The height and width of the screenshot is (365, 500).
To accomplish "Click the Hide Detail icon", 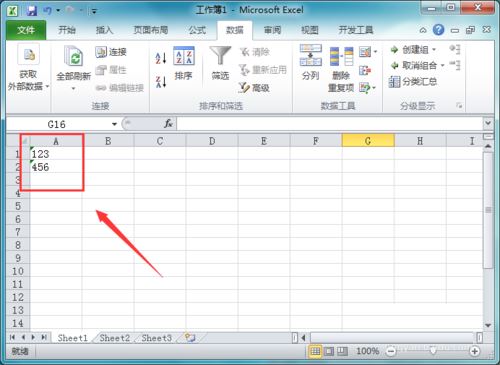I will [x=455, y=64].
